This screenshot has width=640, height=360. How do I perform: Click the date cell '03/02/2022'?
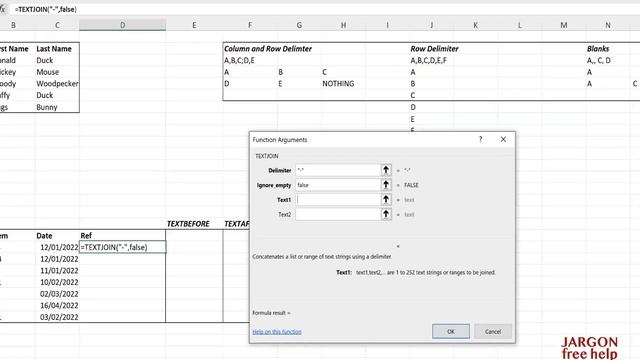click(57, 317)
